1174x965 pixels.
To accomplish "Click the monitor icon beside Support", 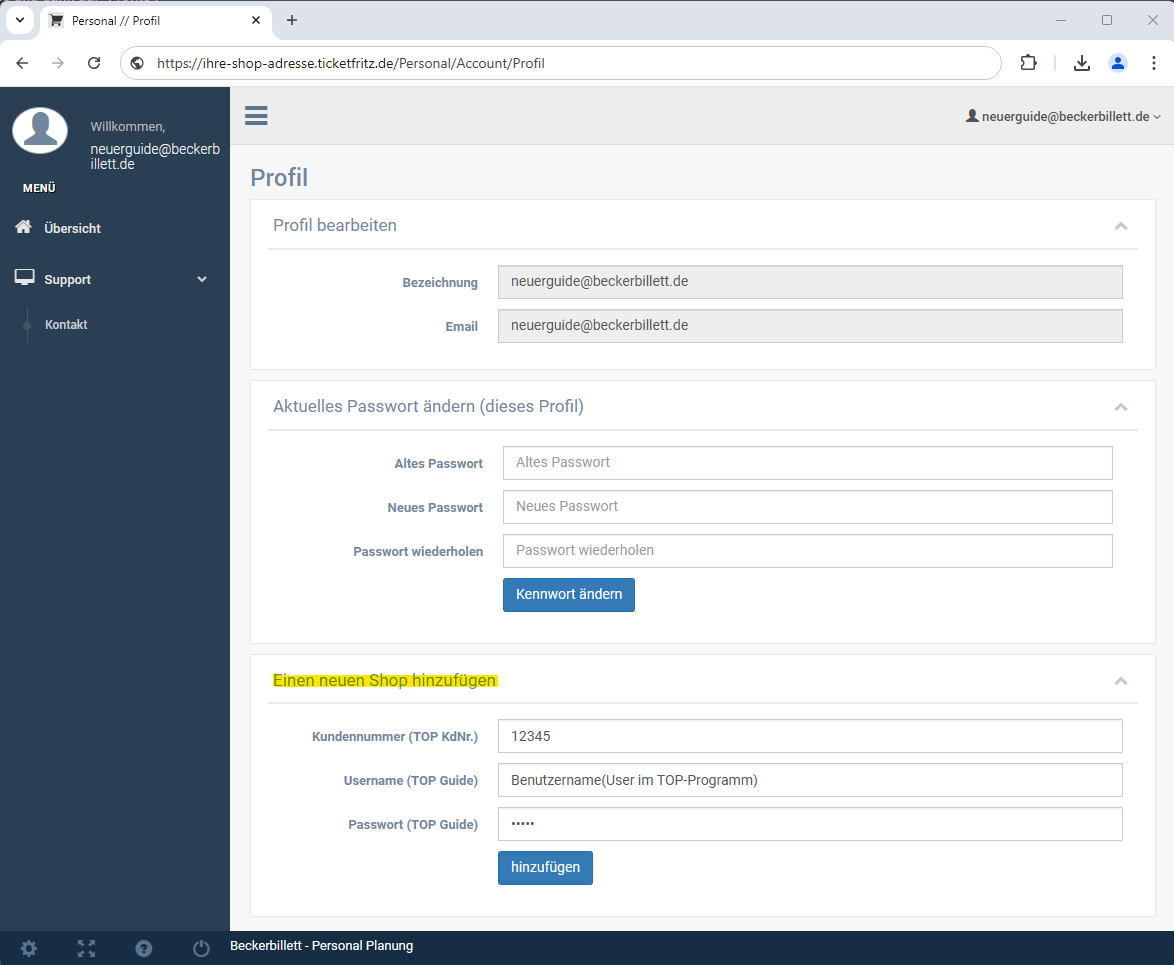I will click(x=25, y=278).
